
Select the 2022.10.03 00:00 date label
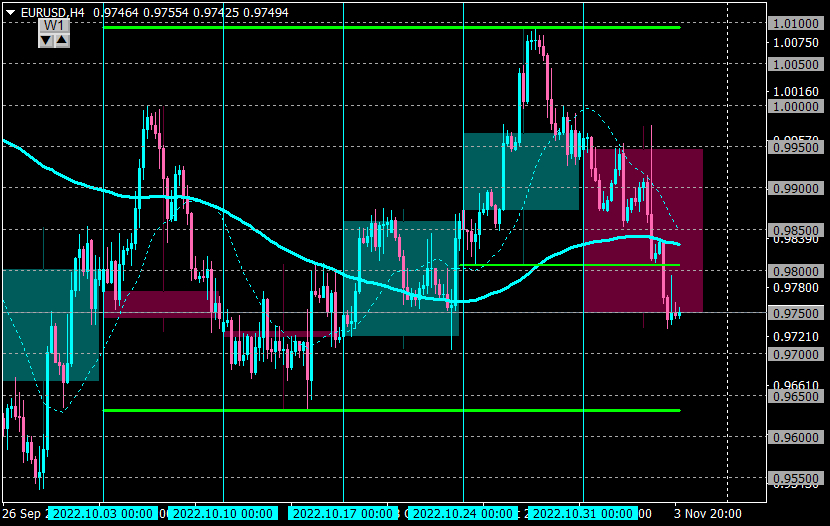pos(103,513)
